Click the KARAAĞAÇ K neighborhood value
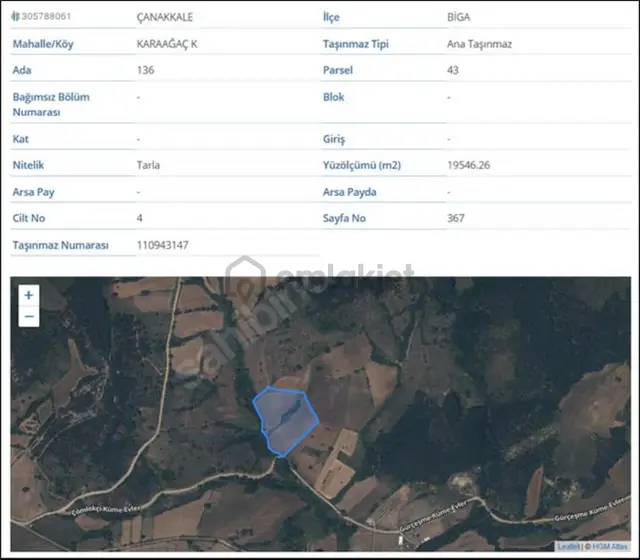Viewport: 640px width, 560px height. [x=167, y=44]
